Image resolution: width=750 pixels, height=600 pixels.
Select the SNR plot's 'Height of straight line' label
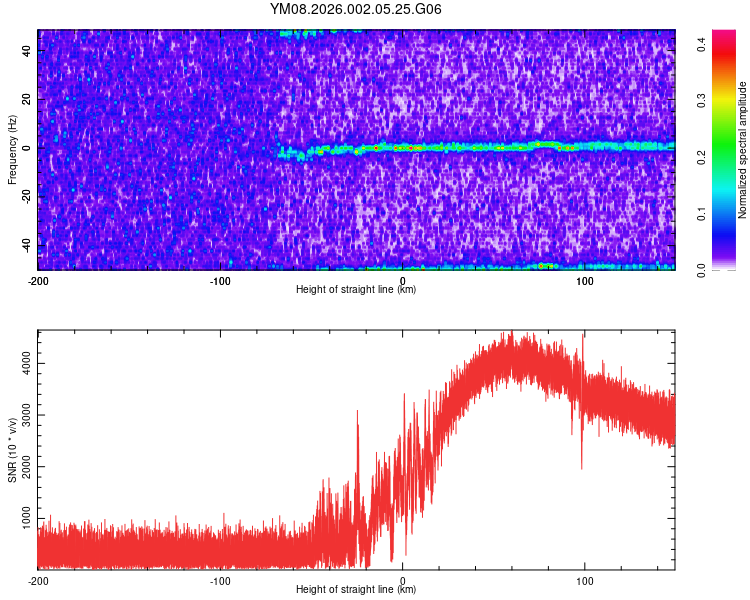356,589
